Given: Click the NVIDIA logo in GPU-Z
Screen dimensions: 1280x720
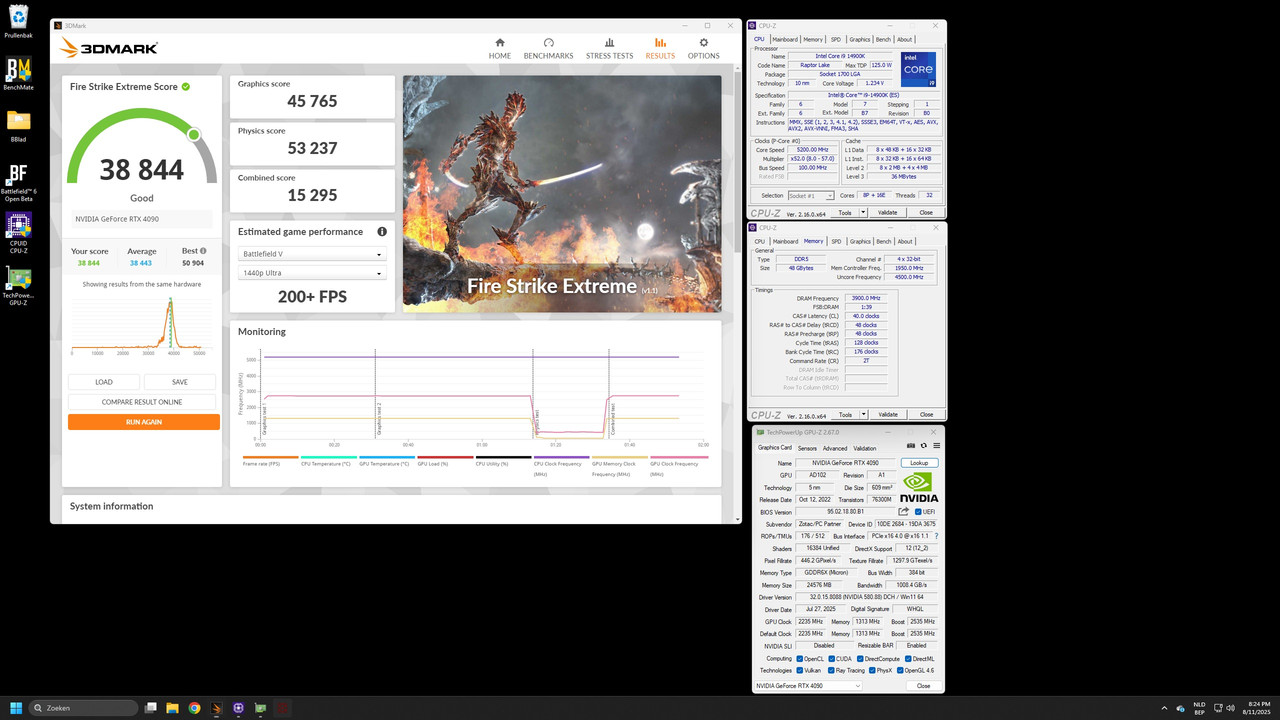Looking at the screenshot, I should 919,487.
